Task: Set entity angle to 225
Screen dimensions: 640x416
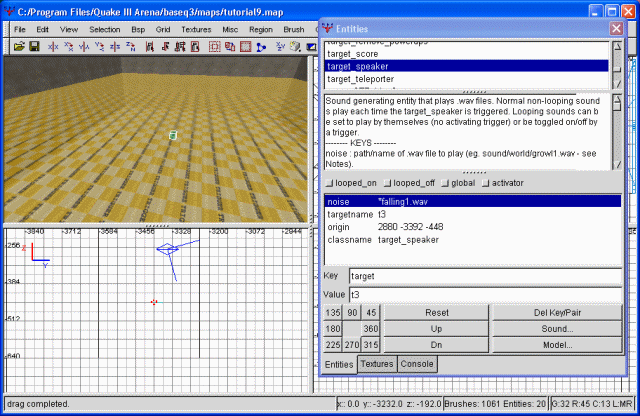Action: (x=333, y=345)
